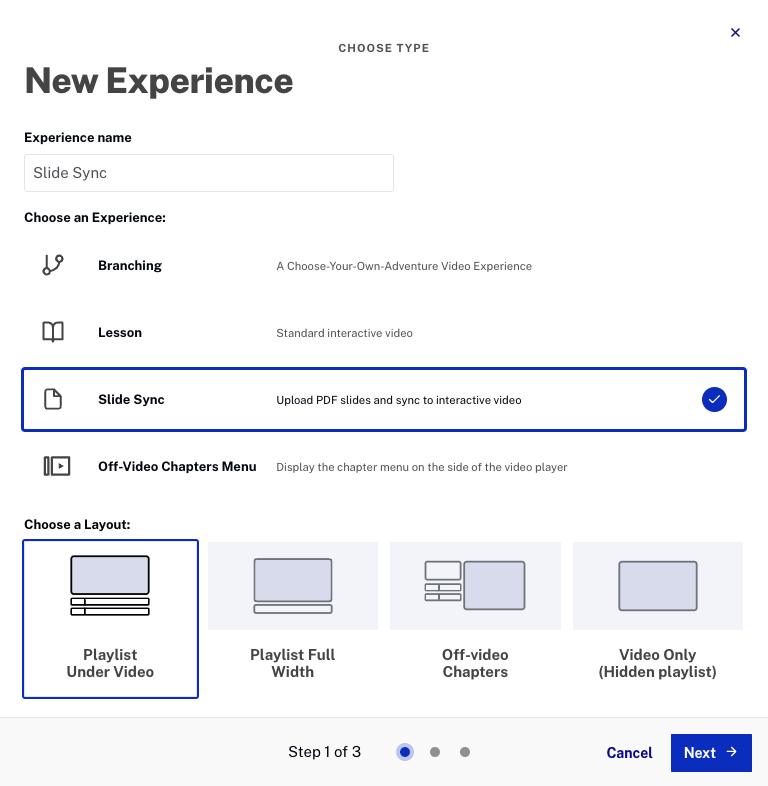The image size is (768, 786).
Task: Click the Slide Sync description text
Action: 399,400
